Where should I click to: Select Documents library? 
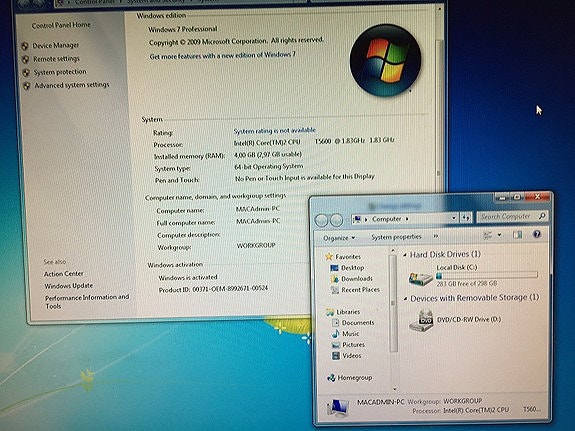[358, 323]
